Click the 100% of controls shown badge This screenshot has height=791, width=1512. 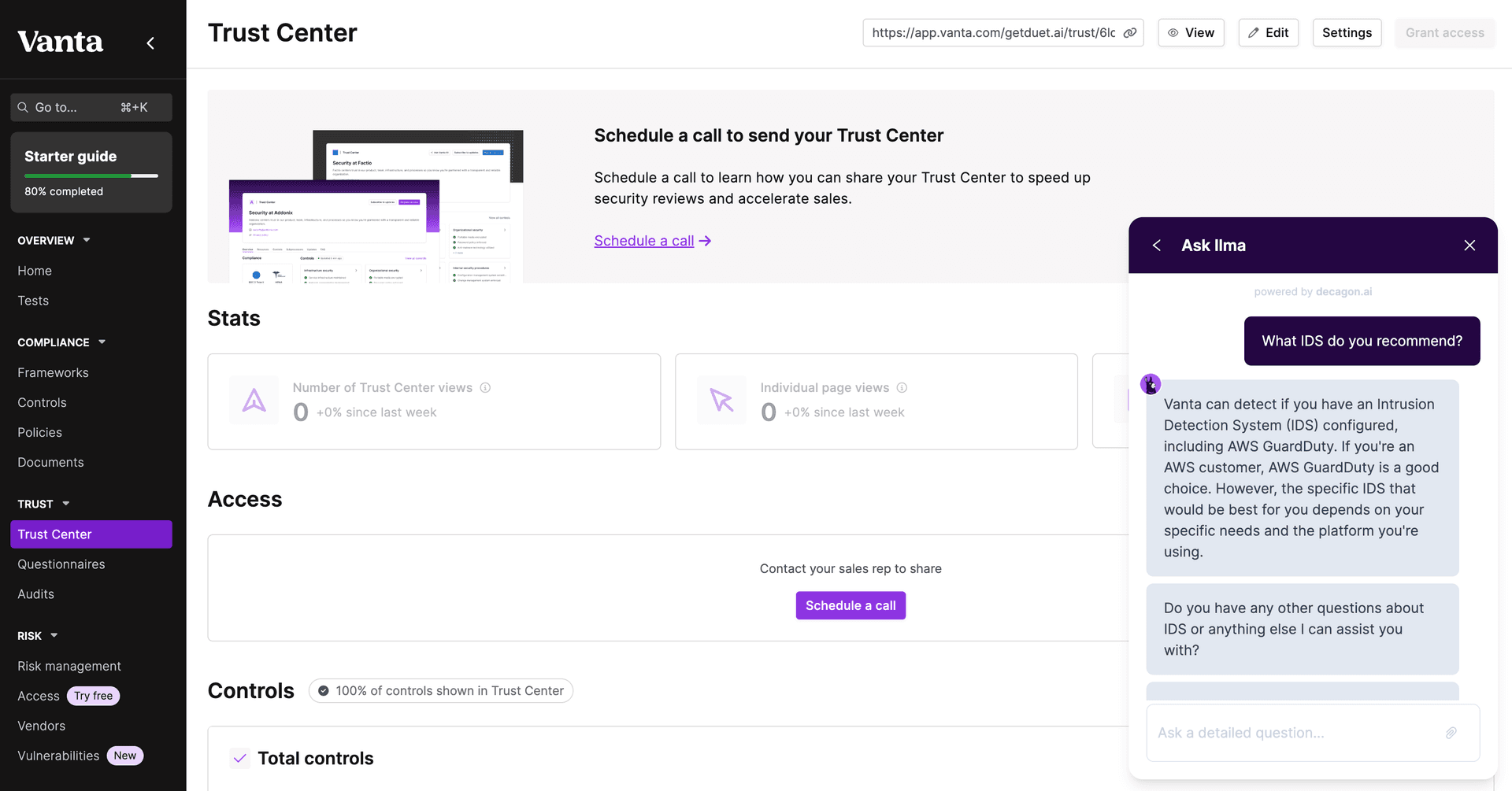(441, 691)
